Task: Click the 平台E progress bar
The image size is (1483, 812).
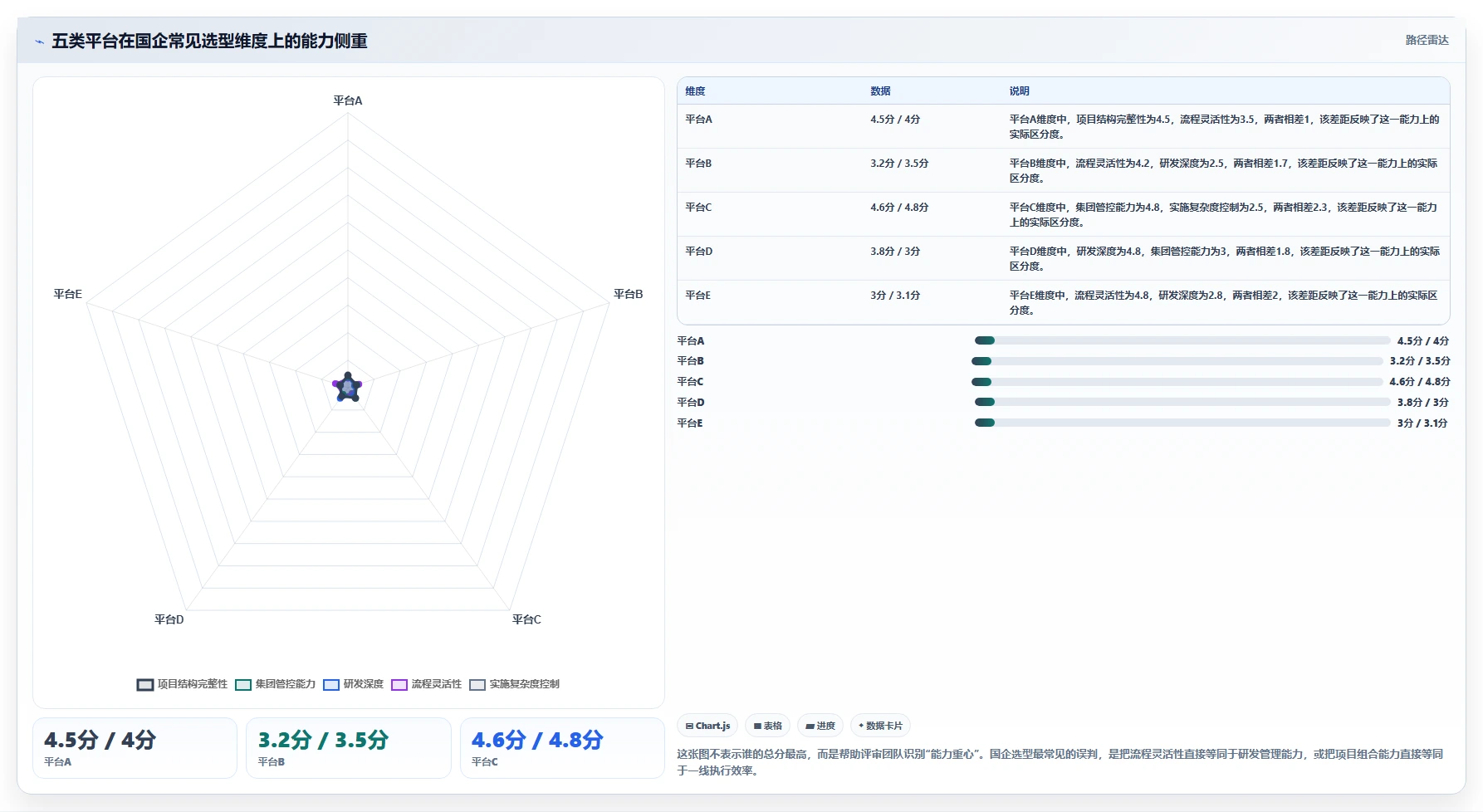Action: [1182, 423]
